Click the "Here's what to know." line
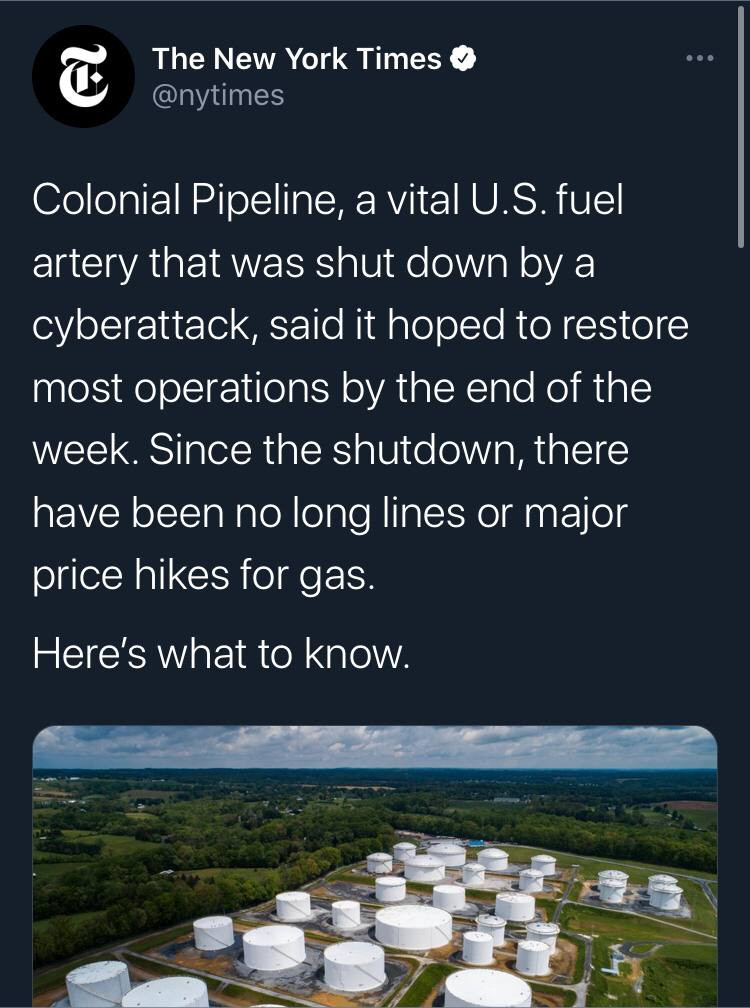Screen dimensions: 750x1008 pos(221,653)
